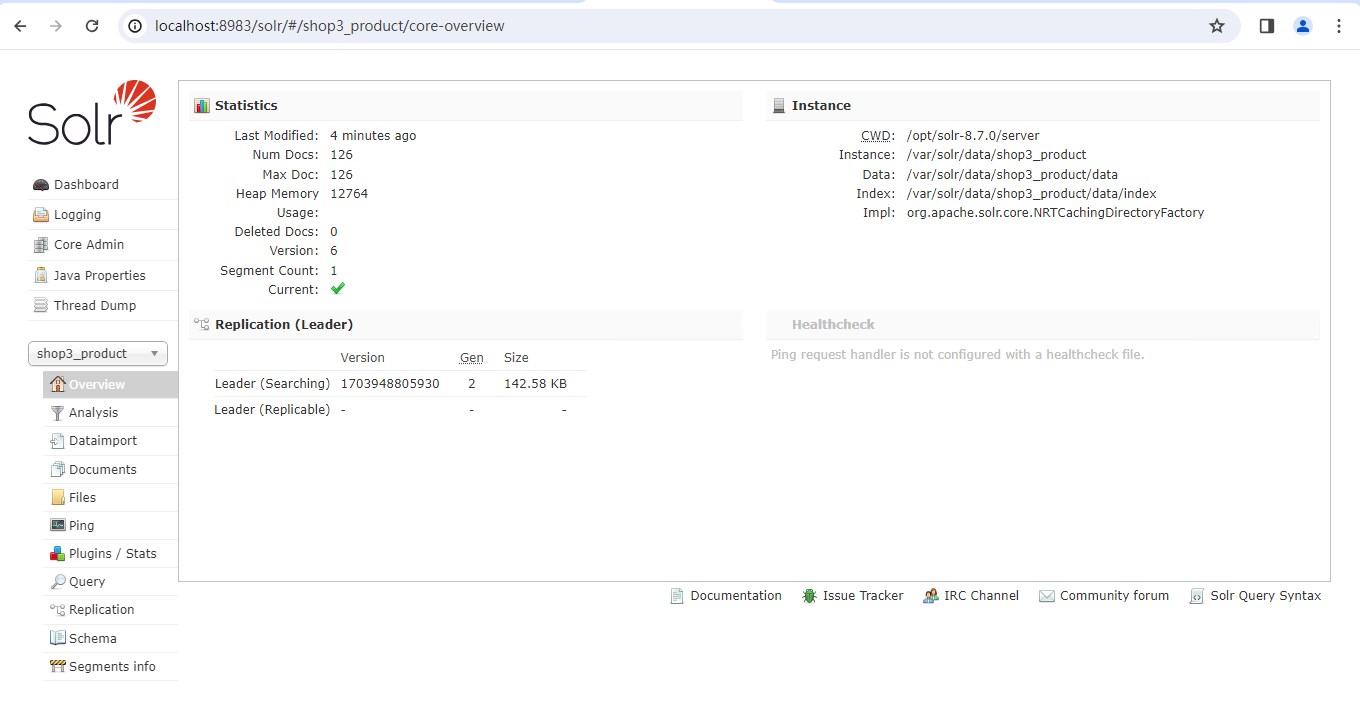Image resolution: width=1360 pixels, height=706 pixels.
Task: Click the CWD path /opt/solr-8.7.0/server
Action: tap(973, 136)
